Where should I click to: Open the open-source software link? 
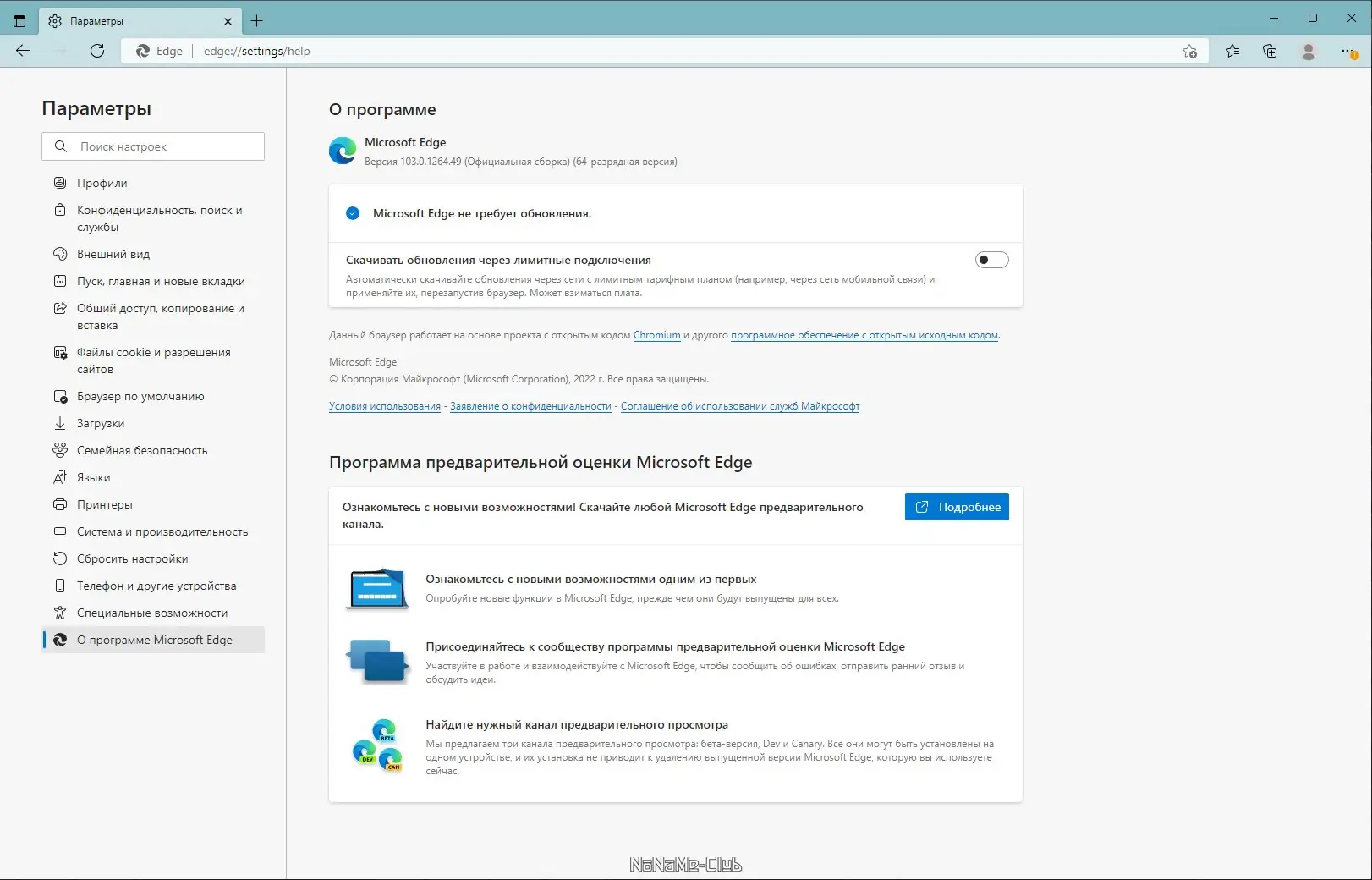[864, 335]
